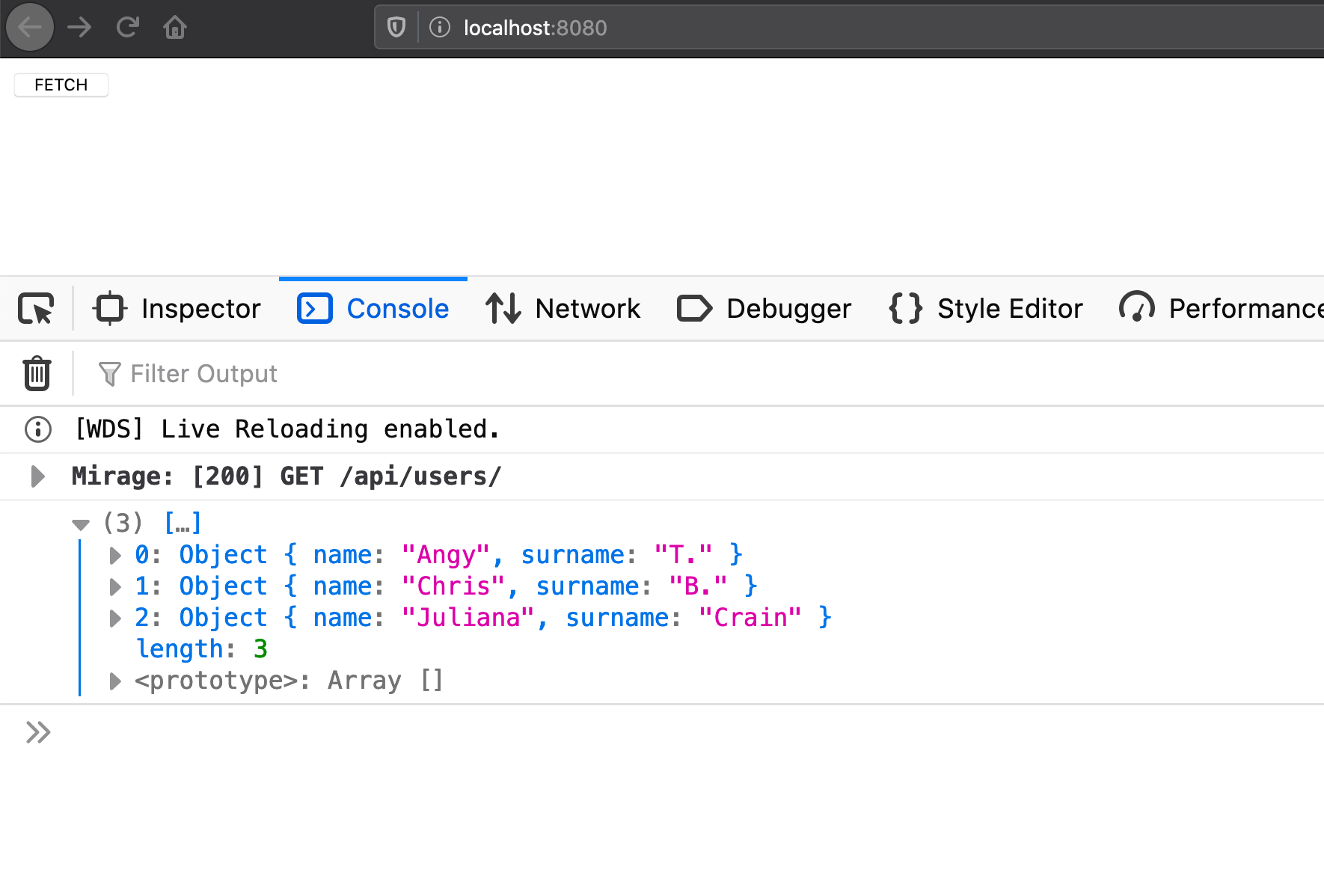This screenshot has width=1324, height=896.
Task: Expand the Angy object at index 0
Action: [x=115, y=555]
